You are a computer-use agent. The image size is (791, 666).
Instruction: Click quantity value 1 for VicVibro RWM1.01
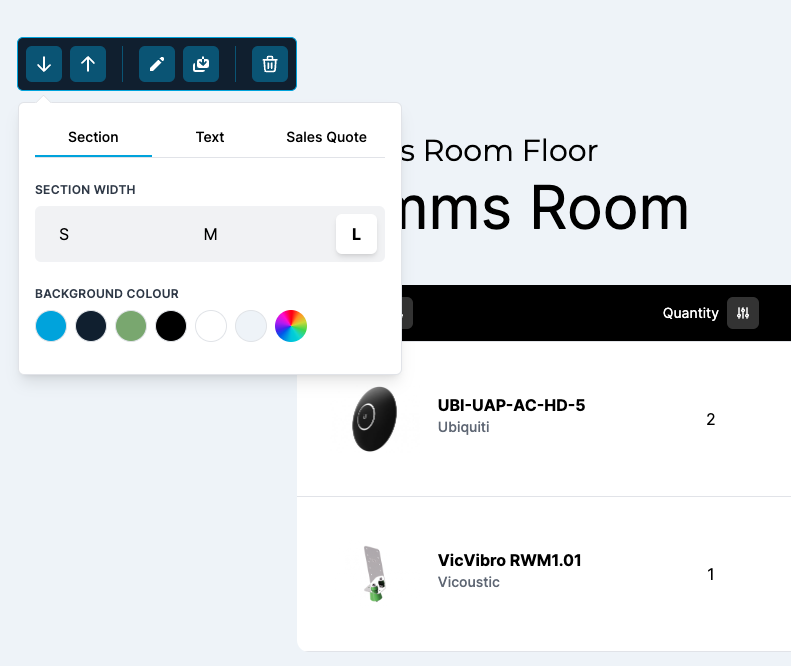tap(710, 574)
